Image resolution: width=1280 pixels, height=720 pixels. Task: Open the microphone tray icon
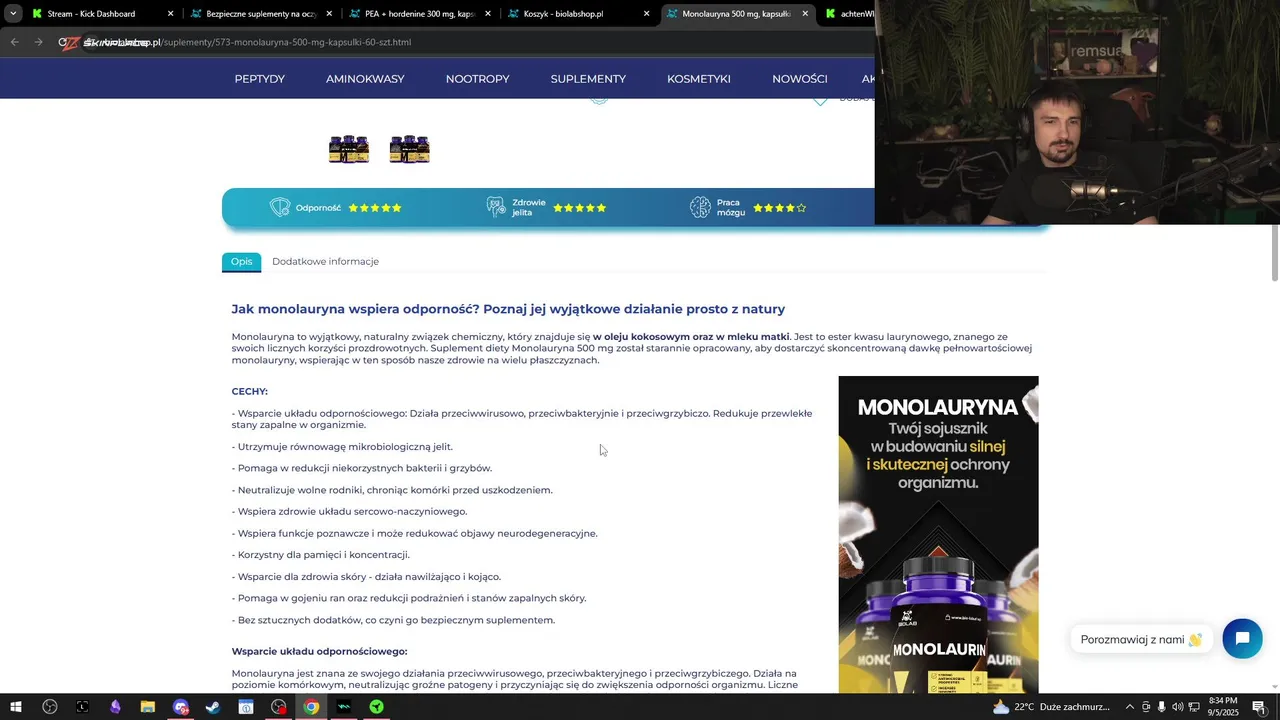click(1161, 707)
